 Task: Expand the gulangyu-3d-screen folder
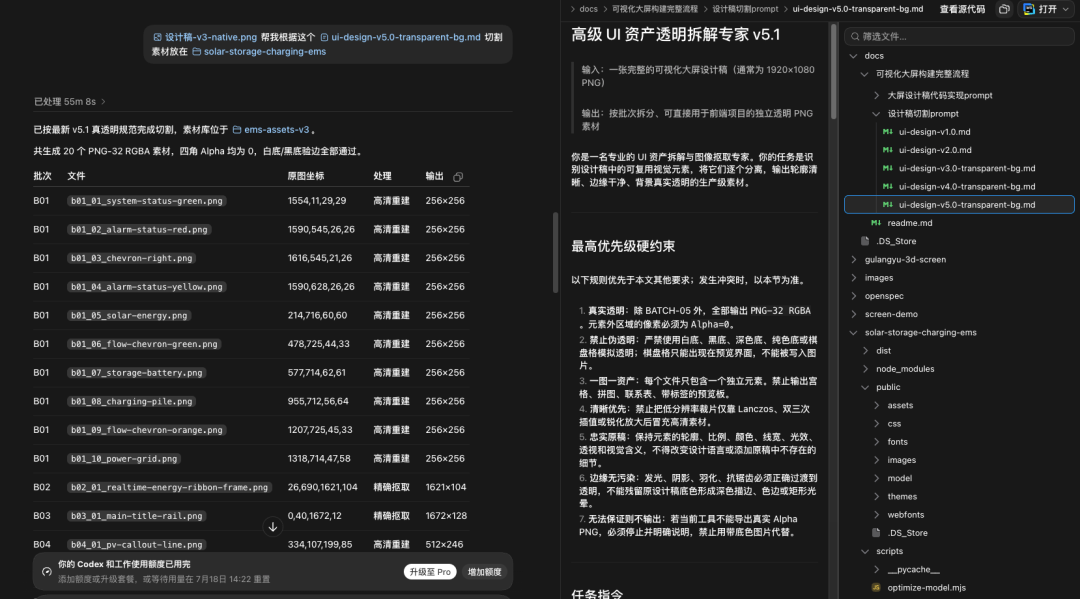(x=854, y=260)
